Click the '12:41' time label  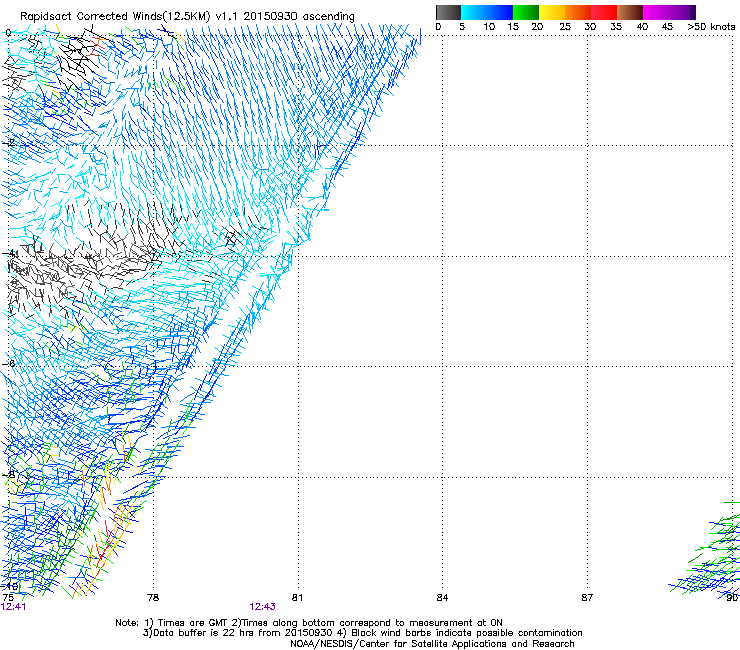[x=13, y=607]
